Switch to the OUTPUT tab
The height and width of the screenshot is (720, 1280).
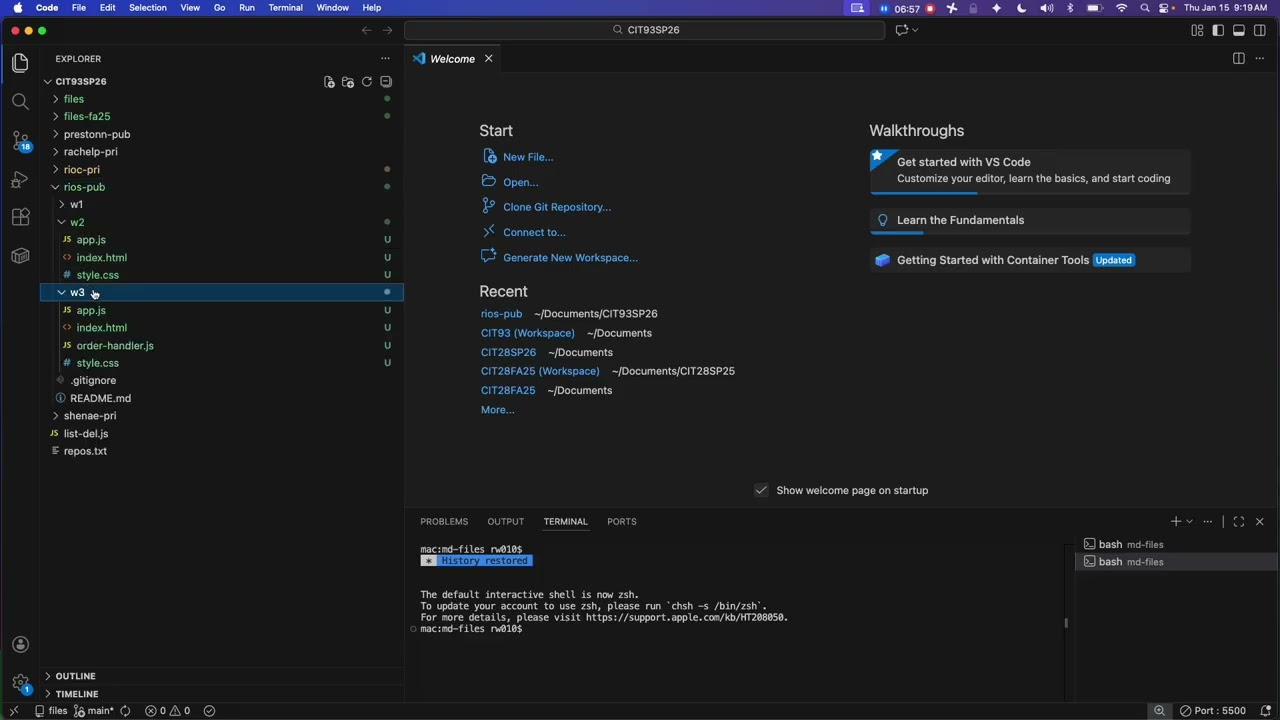505,522
